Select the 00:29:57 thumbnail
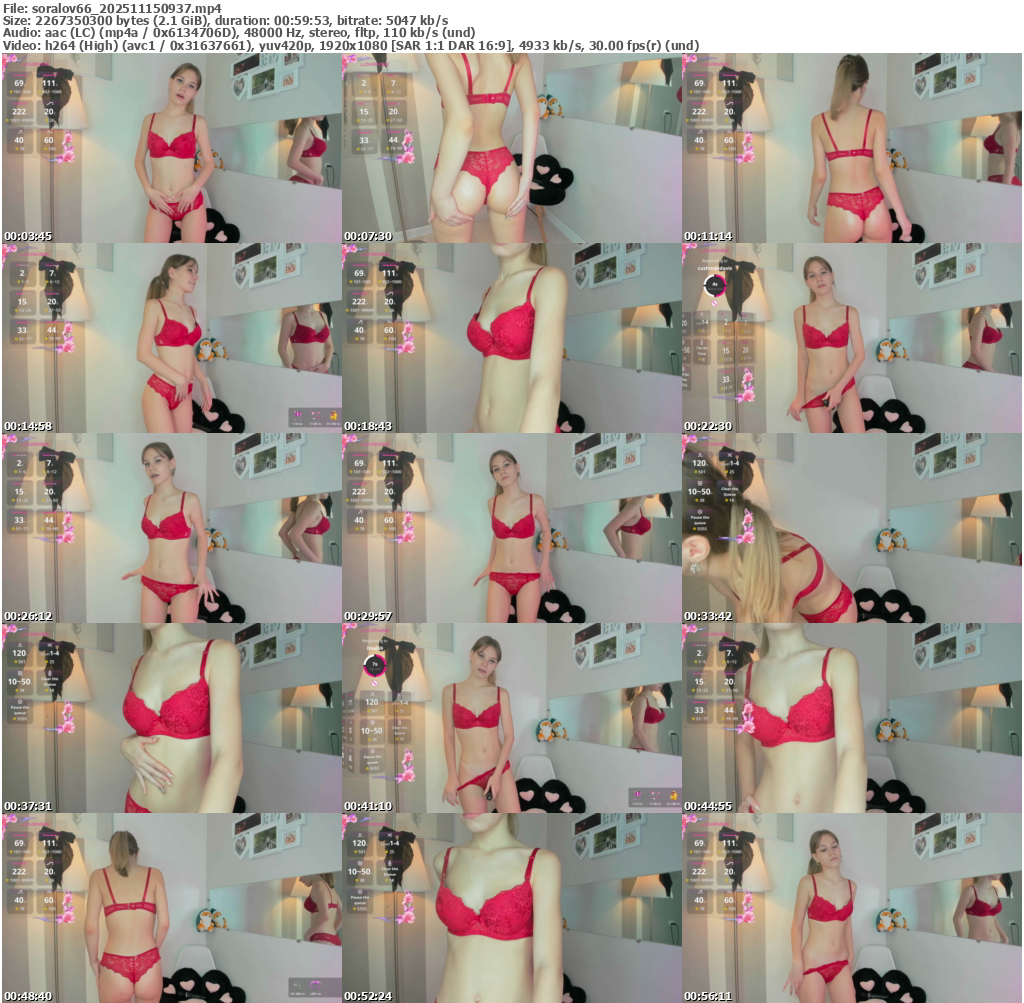Image resolution: width=1024 pixels, height=1003 pixels. (511, 527)
